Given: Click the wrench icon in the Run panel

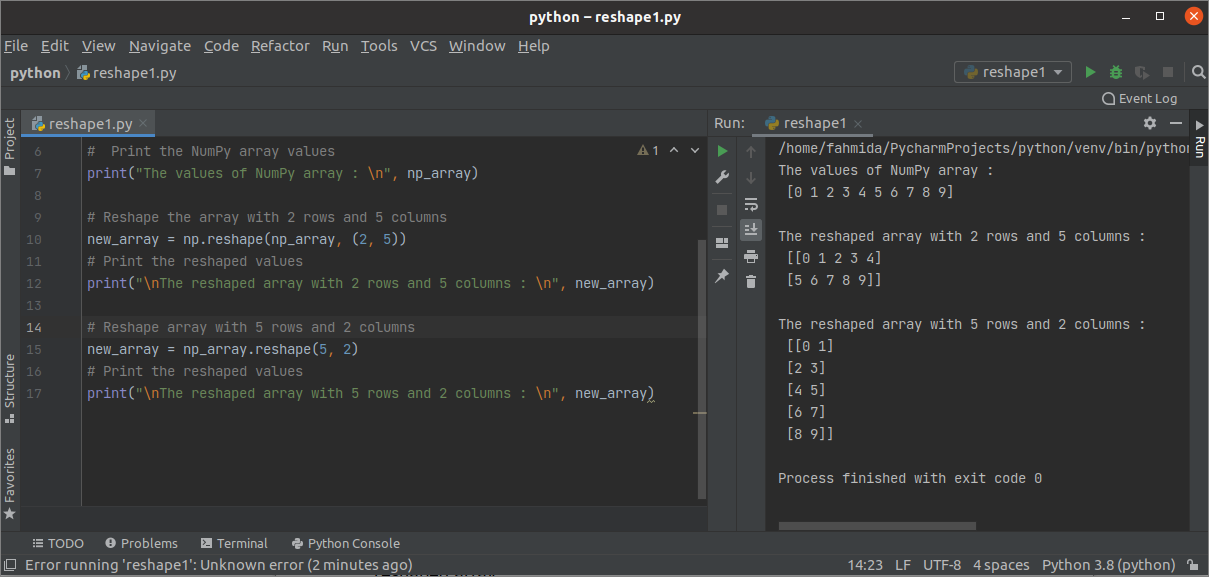Looking at the screenshot, I should click(x=722, y=177).
